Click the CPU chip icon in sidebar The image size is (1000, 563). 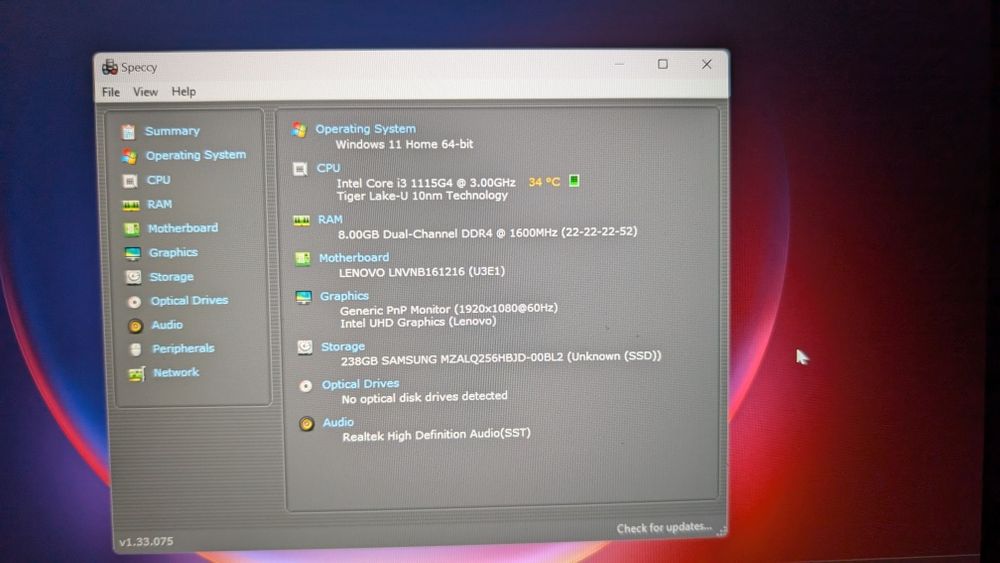tap(129, 180)
